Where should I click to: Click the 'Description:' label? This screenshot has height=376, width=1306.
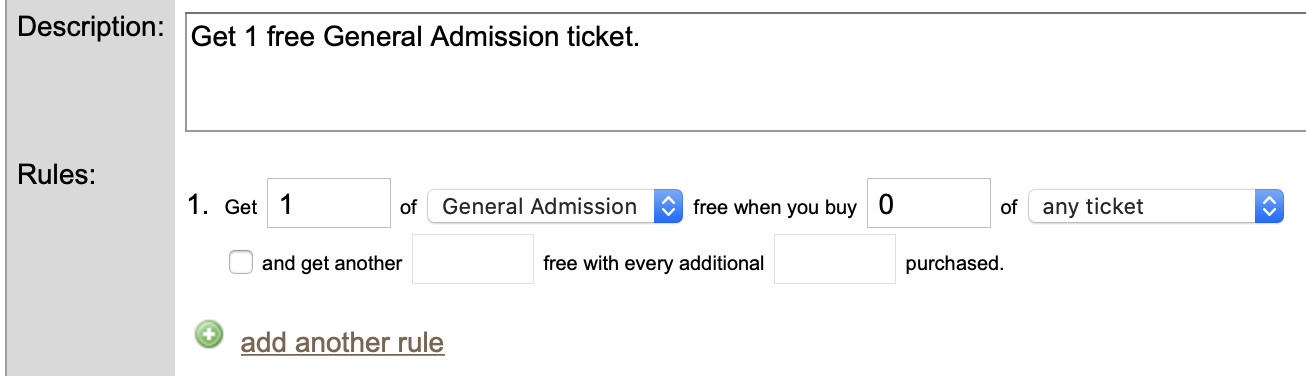(x=91, y=28)
